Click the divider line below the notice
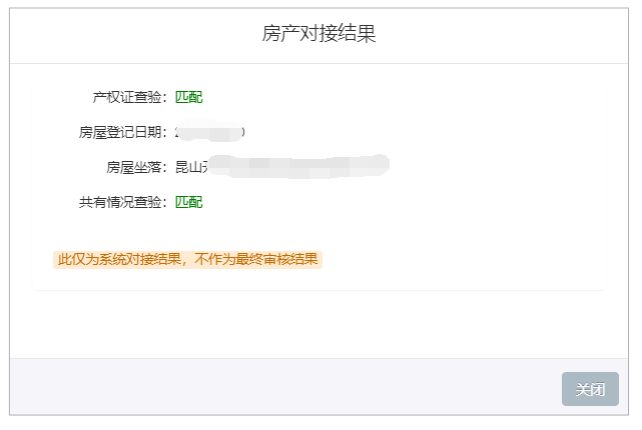The image size is (642, 430). [x=319, y=291]
